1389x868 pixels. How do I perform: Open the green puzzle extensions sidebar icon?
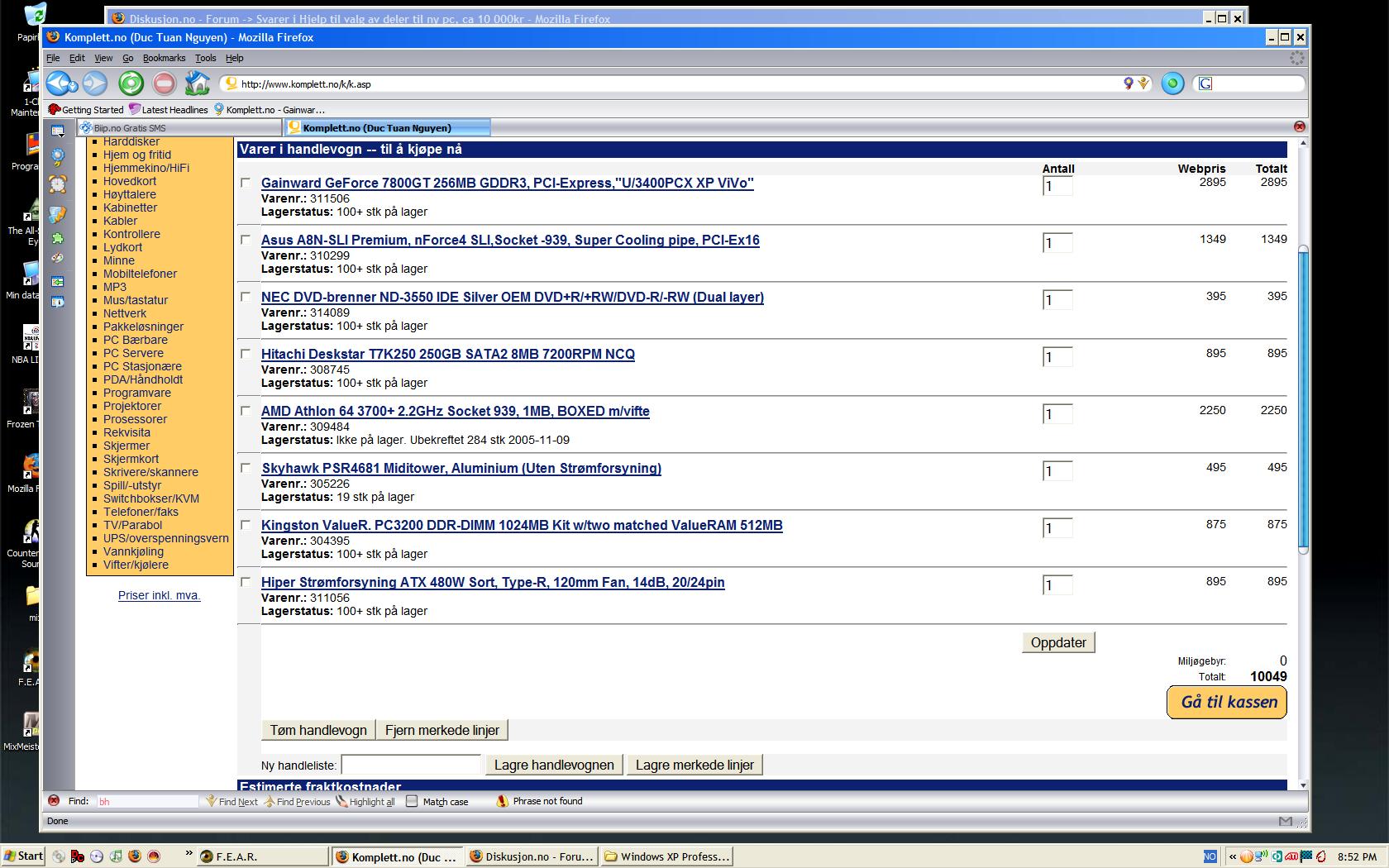click(x=58, y=238)
